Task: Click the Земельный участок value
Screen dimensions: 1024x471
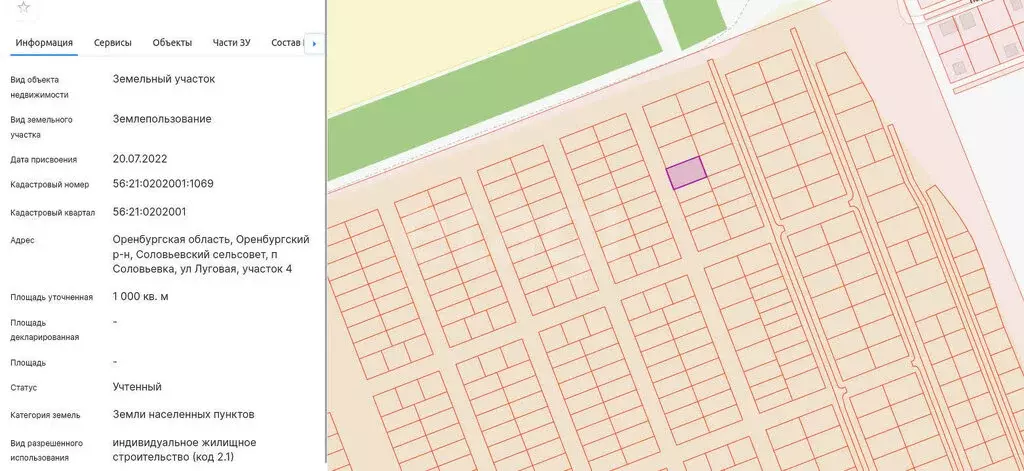Action: (164, 79)
